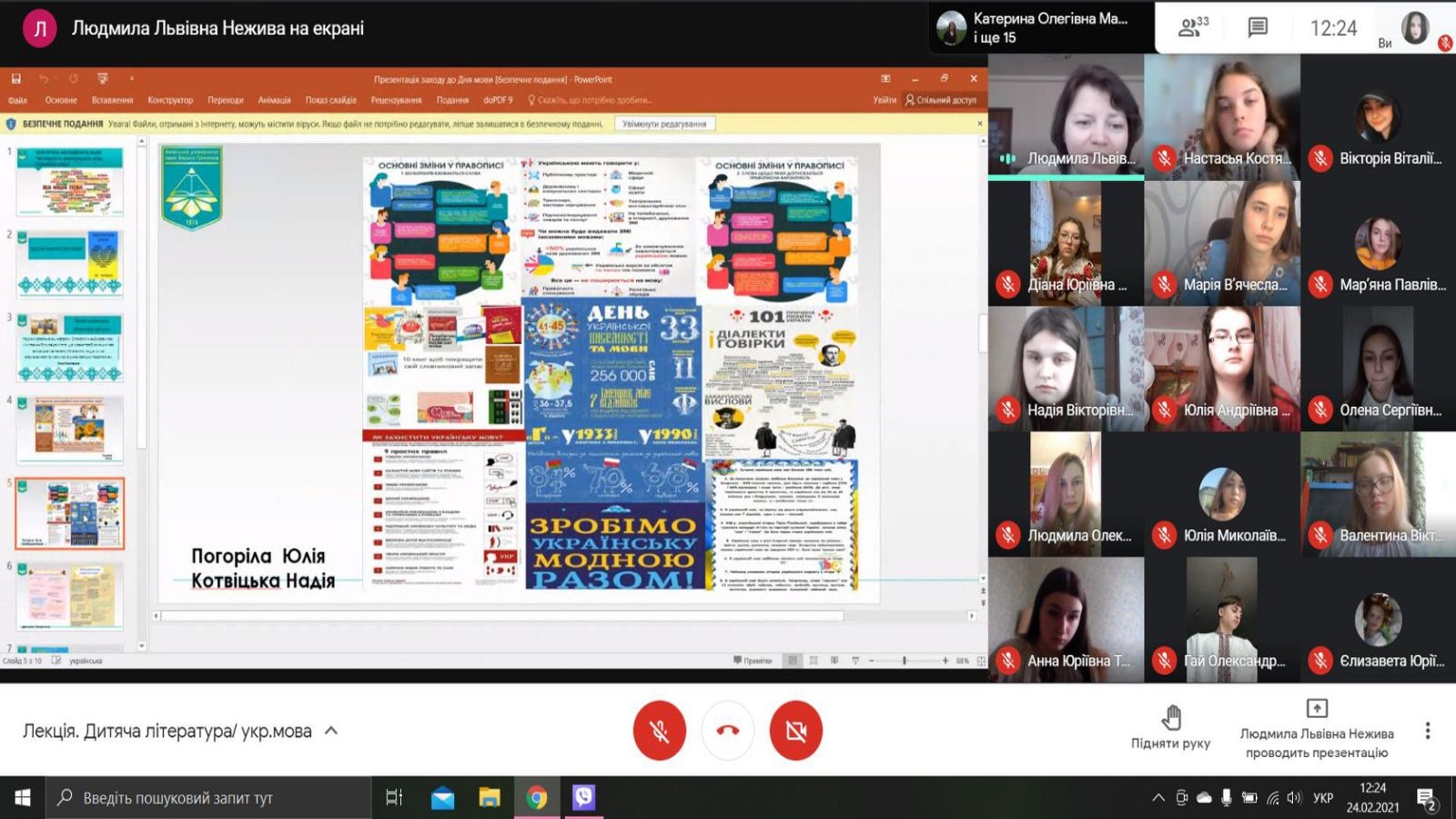This screenshot has height=819, width=1456.
Task: Show hidden system tray icons
Action: pos(1158,798)
